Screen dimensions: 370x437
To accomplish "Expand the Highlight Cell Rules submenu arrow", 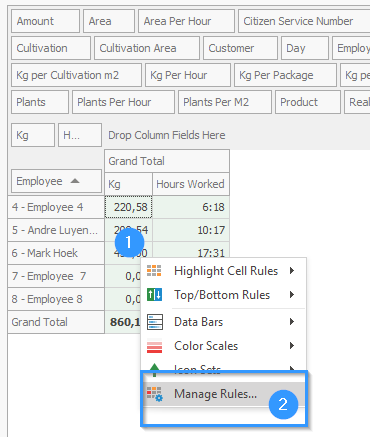I will point(292,271).
